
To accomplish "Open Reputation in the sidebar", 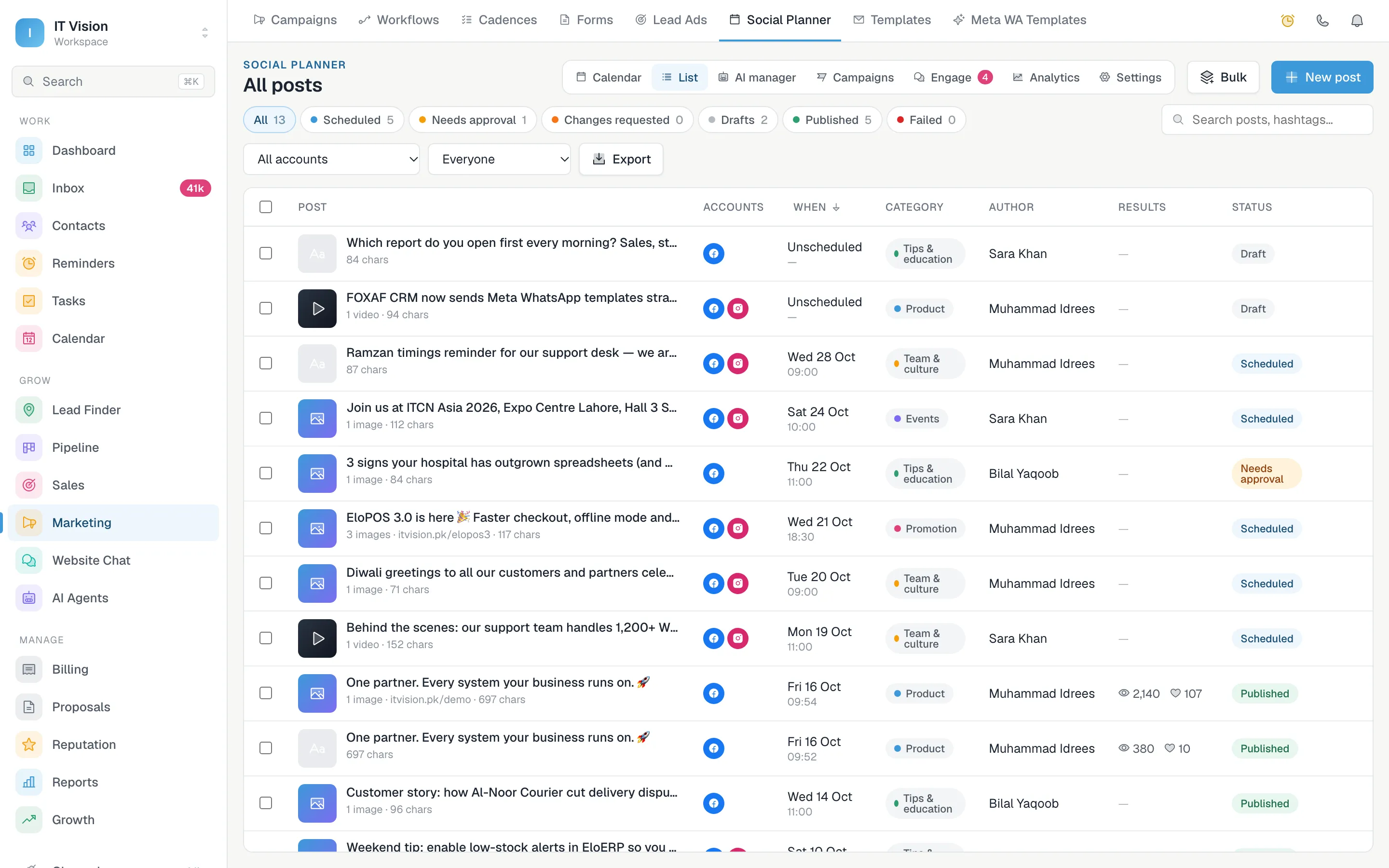I will point(114,745).
